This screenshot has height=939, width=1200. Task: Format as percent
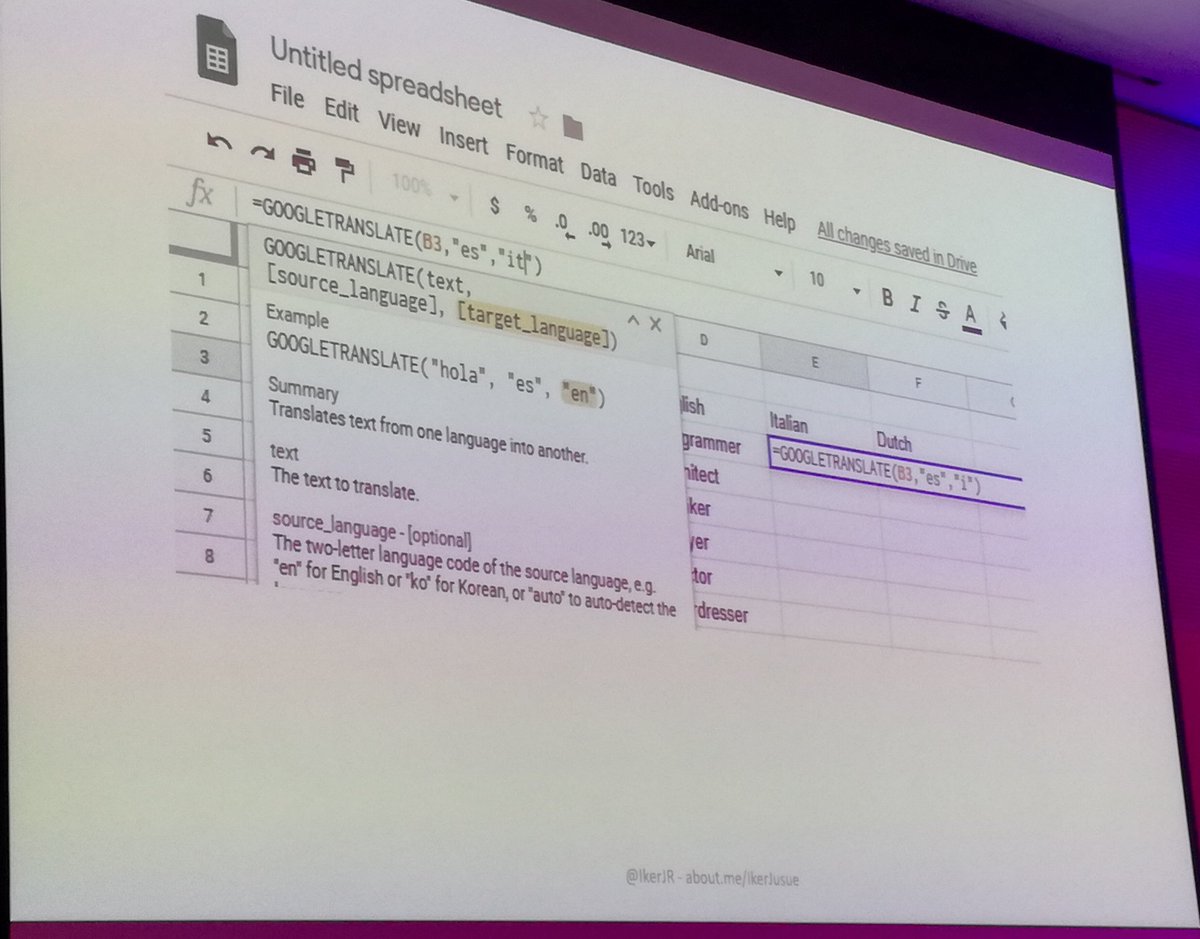pyautogui.click(x=530, y=213)
